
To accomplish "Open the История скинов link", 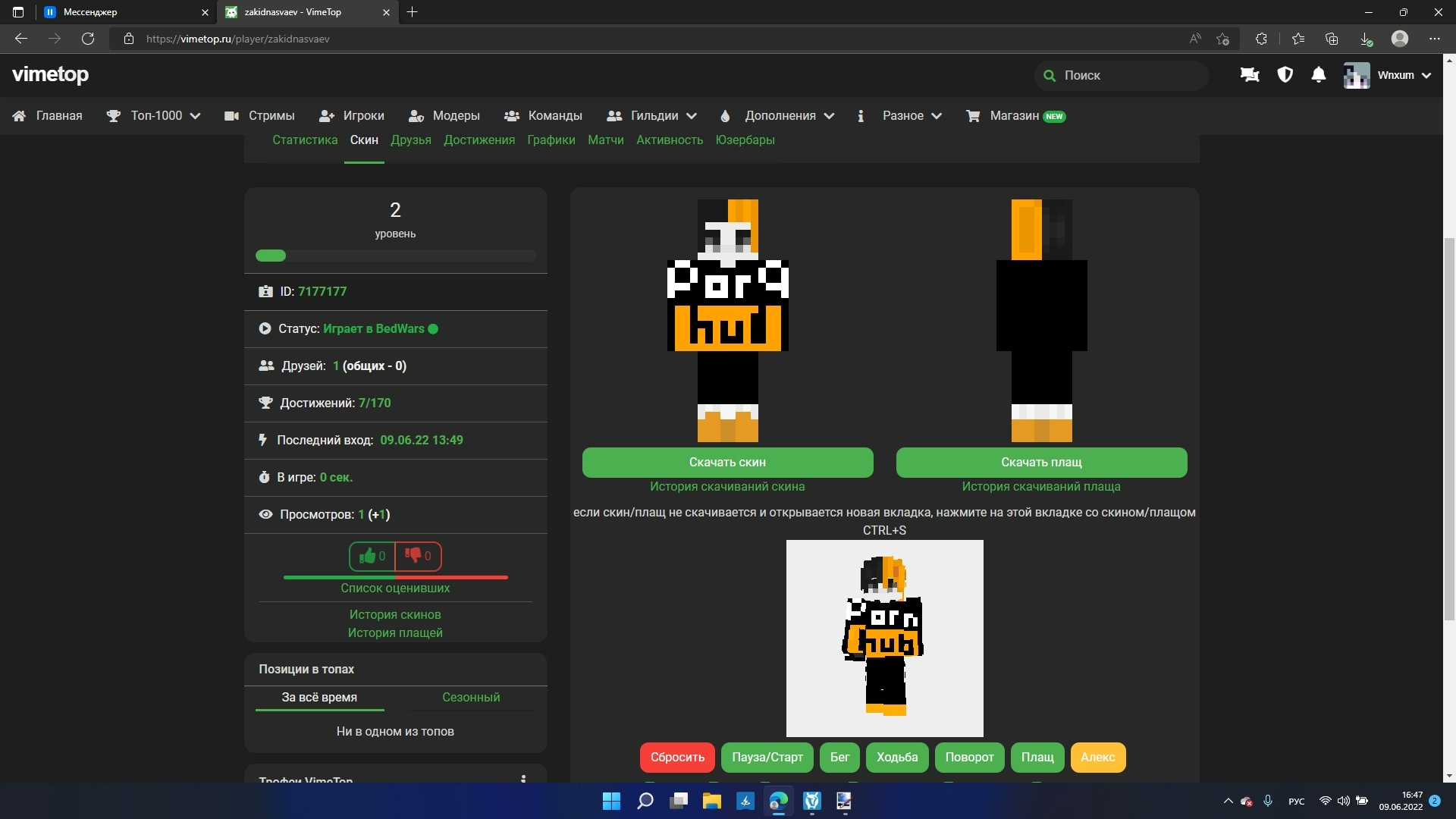I will click(x=395, y=614).
